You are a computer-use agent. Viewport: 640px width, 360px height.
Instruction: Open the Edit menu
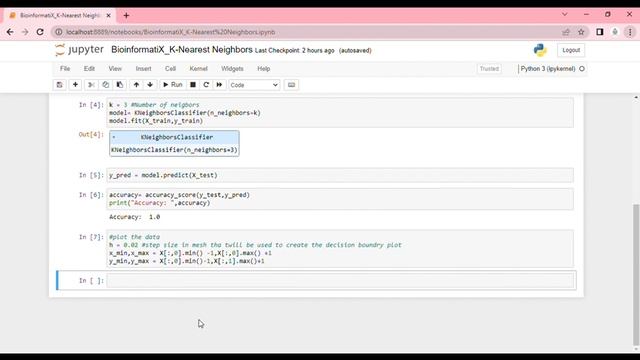[89, 69]
